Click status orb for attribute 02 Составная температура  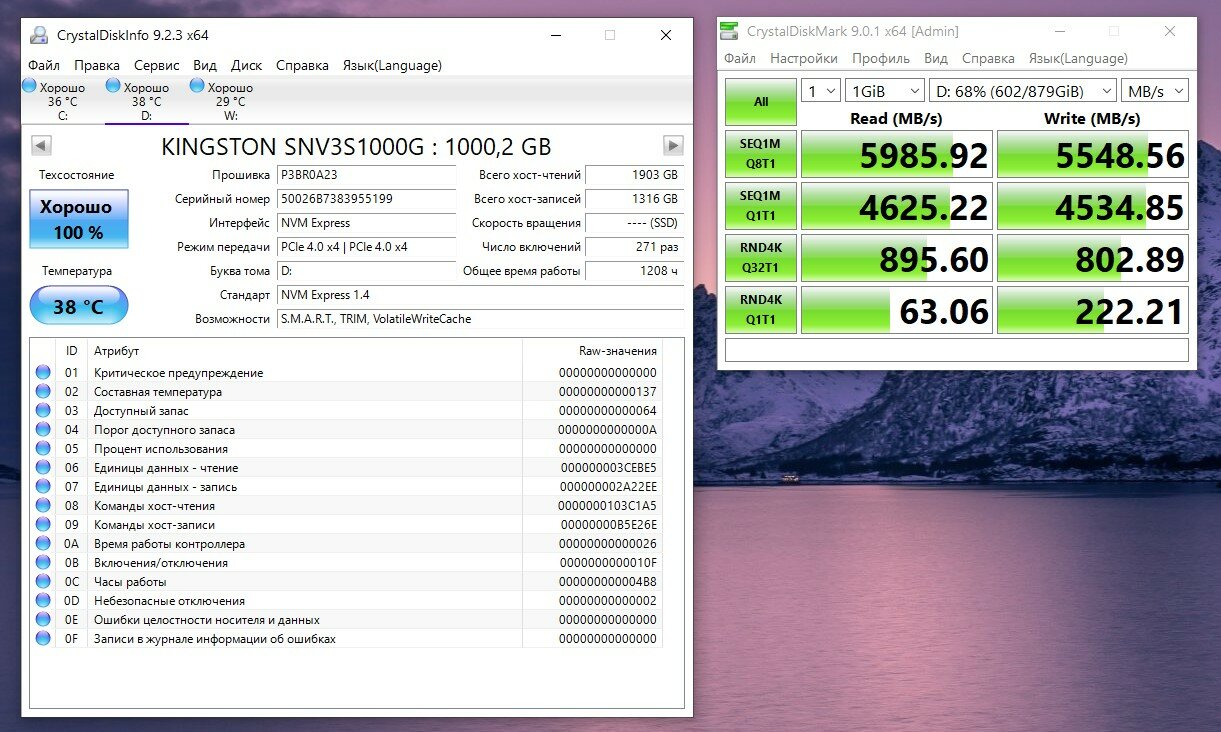(x=43, y=392)
